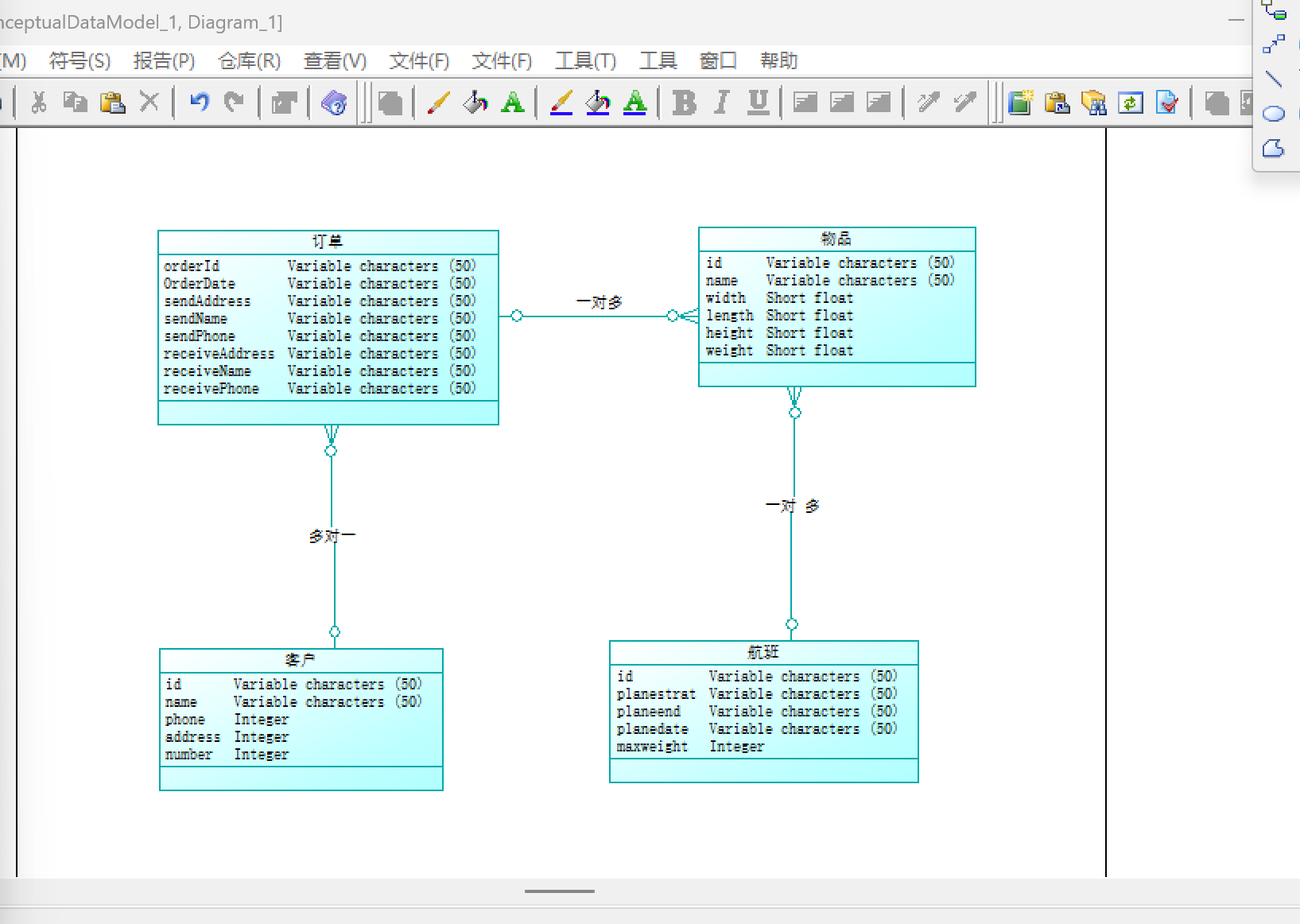The width and height of the screenshot is (1300, 924).
Task: Click the Delete X icon
Action: pyautogui.click(x=149, y=102)
